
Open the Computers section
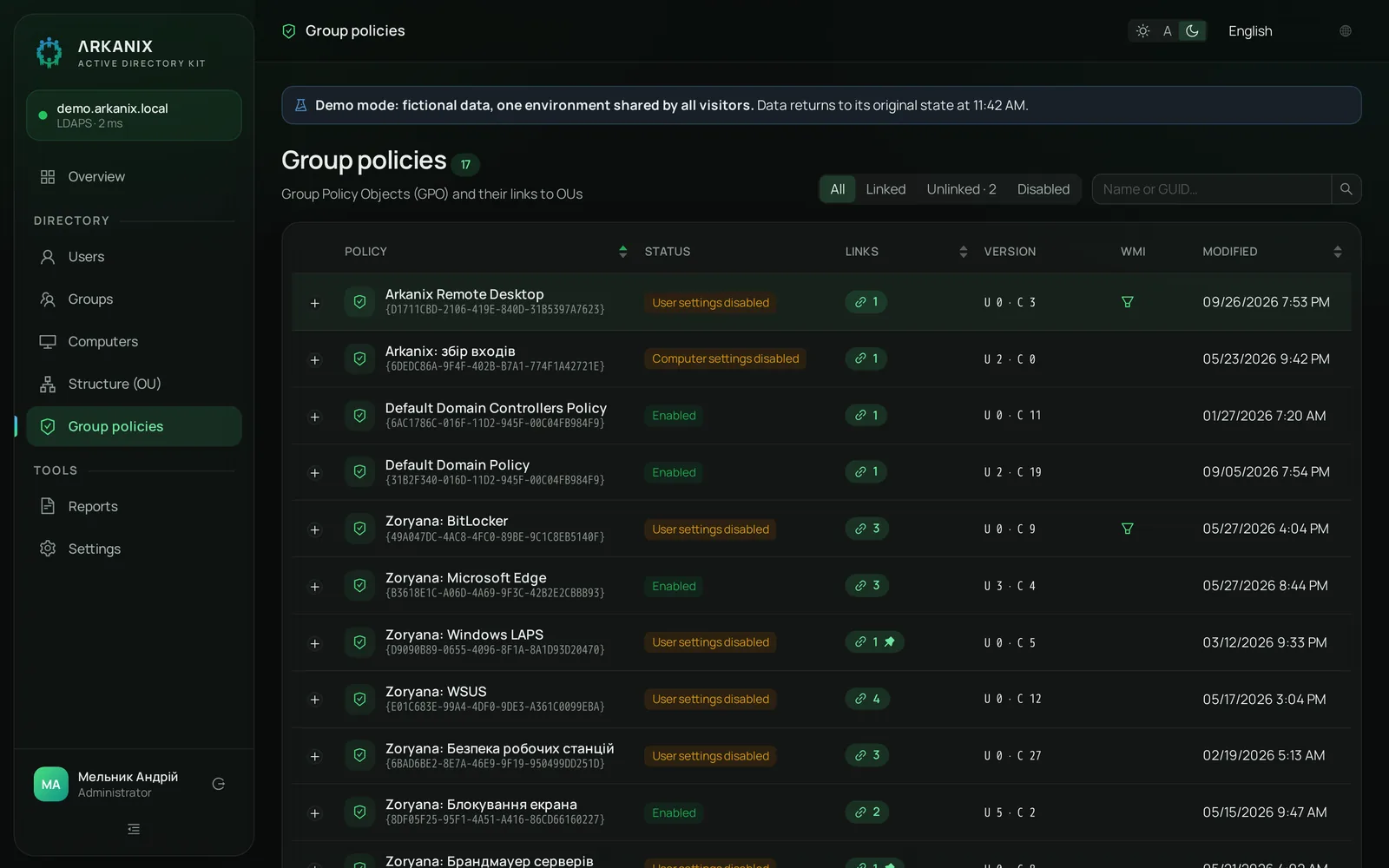coord(134,342)
